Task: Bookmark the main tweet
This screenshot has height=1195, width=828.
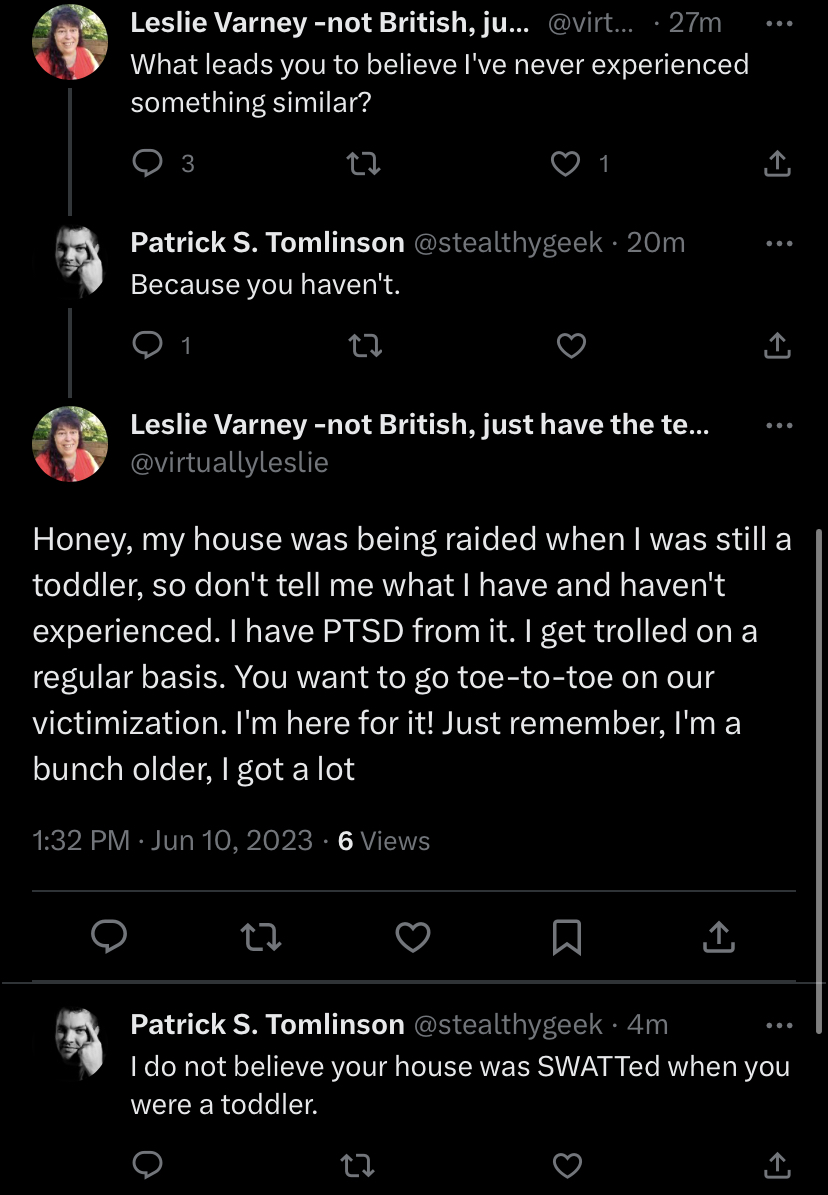Action: pos(566,937)
